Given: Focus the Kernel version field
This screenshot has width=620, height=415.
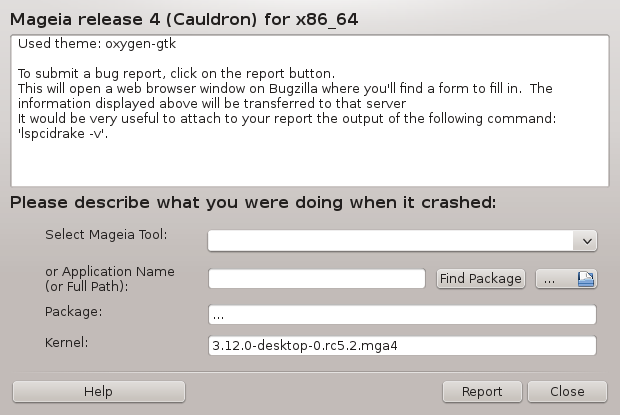Looking at the screenshot, I should point(402,345).
